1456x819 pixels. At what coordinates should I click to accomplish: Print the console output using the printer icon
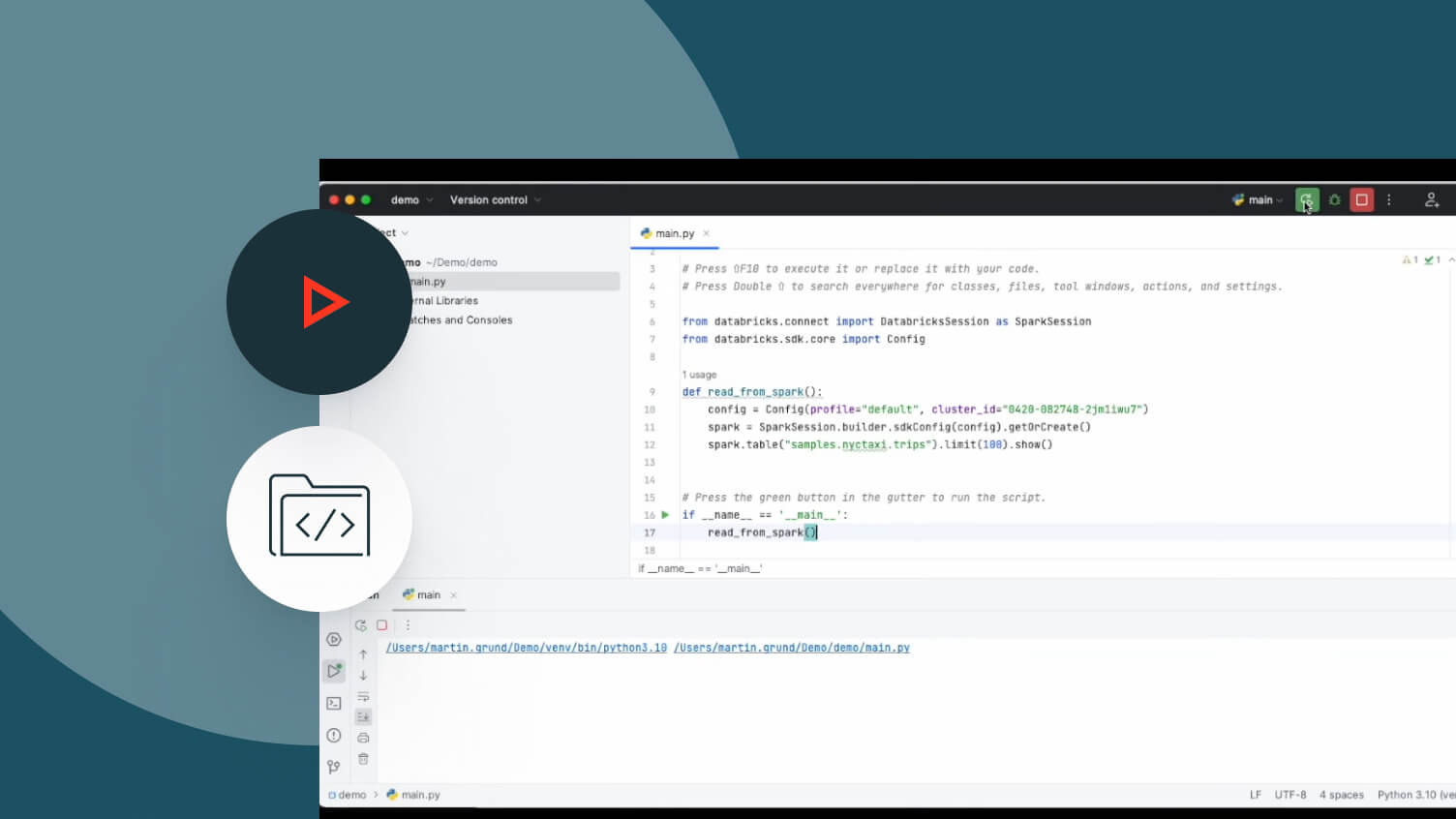coord(363,738)
